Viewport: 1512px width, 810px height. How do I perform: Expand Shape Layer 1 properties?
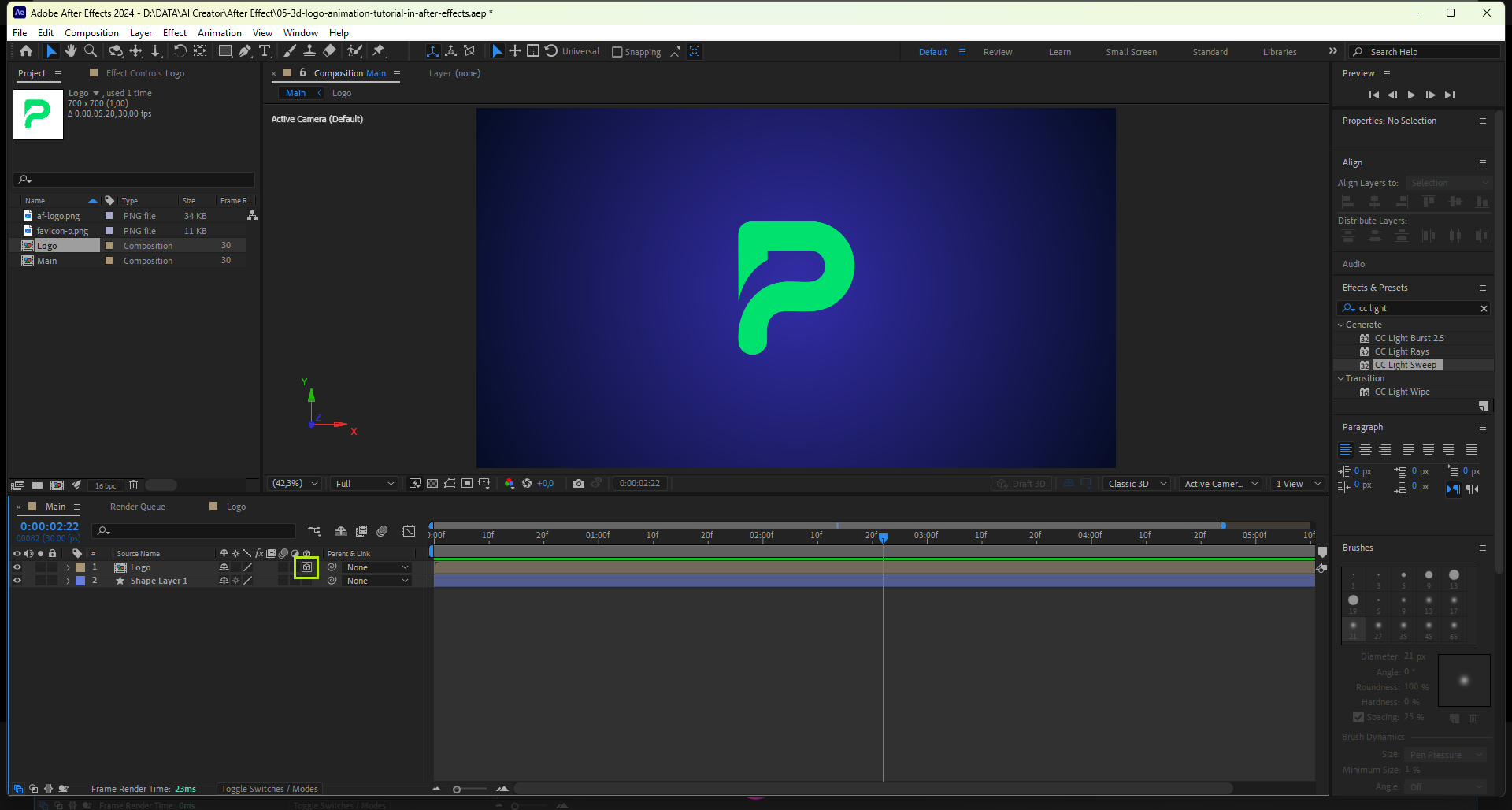pyautogui.click(x=69, y=581)
